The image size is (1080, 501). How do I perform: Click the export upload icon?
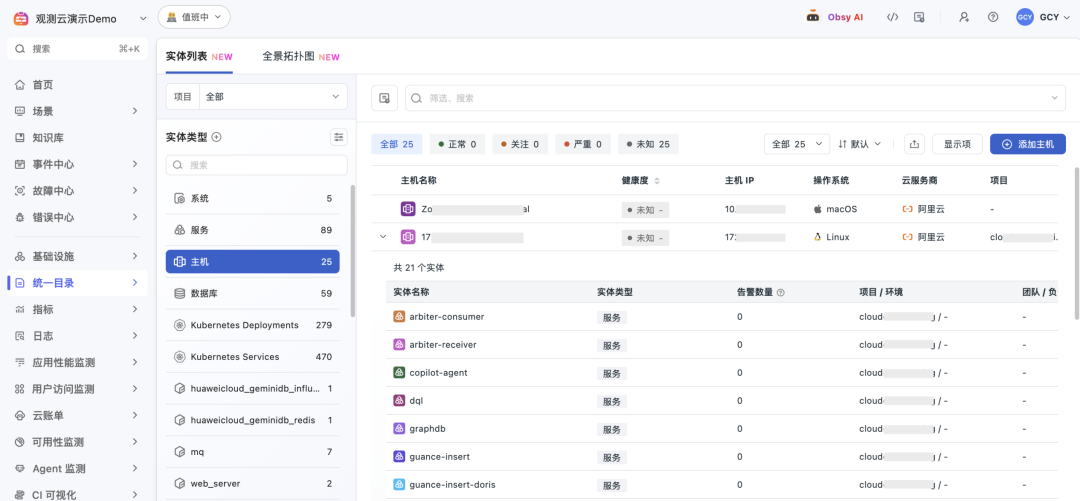click(914, 144)
